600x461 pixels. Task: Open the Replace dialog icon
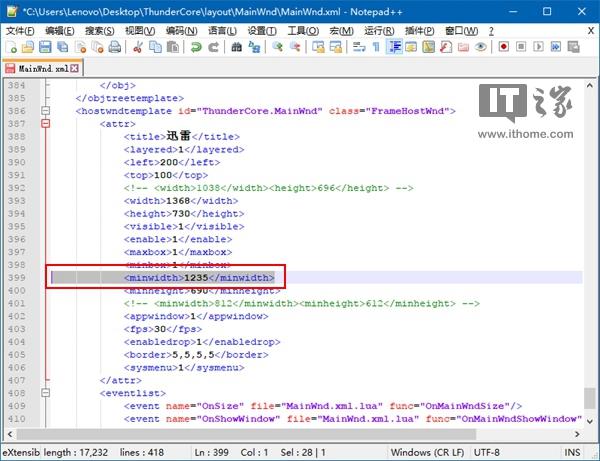(254, 47)
